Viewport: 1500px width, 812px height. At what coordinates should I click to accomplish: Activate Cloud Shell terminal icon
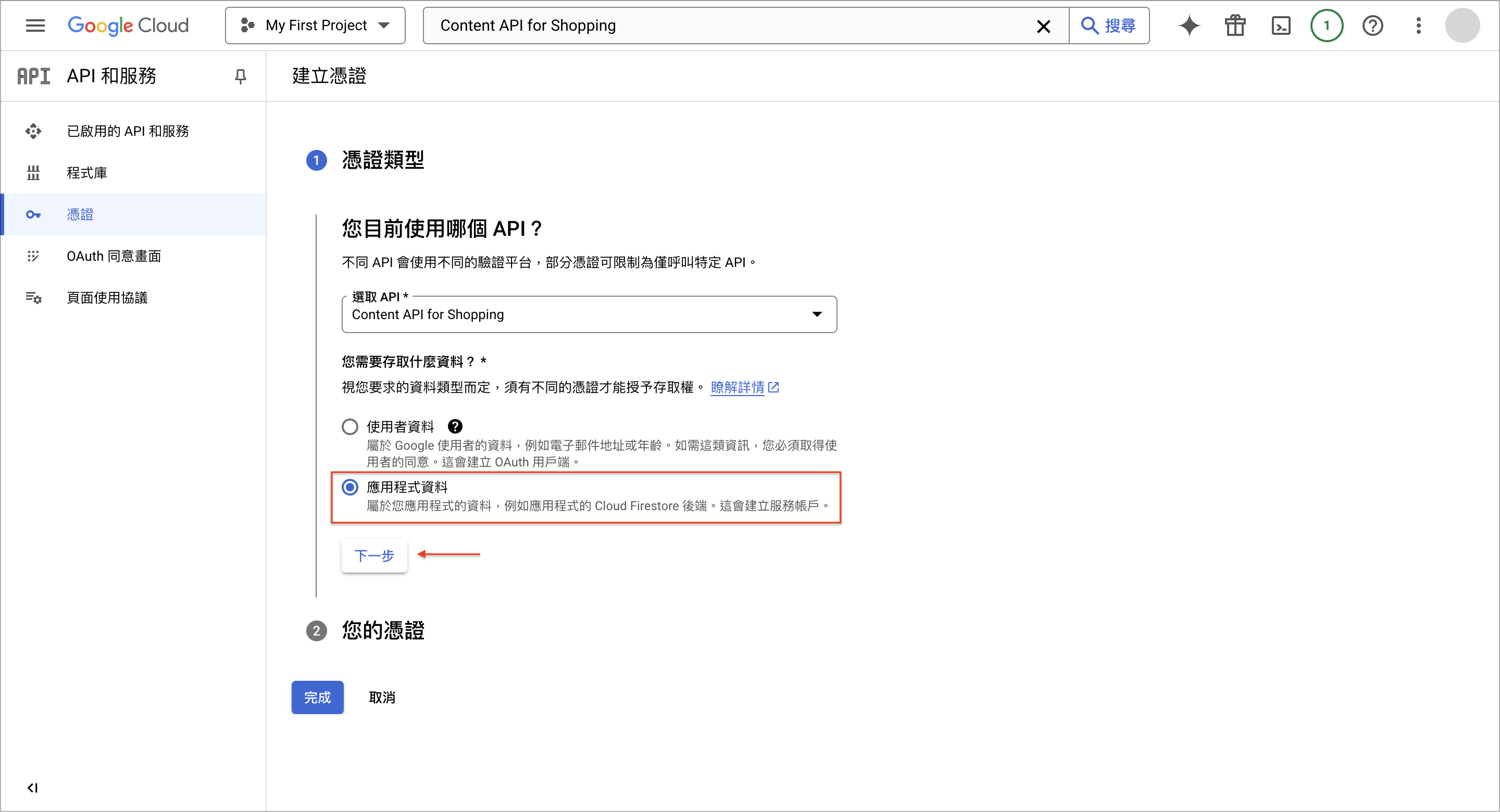pyautogui.click(x=1281, y=26)
